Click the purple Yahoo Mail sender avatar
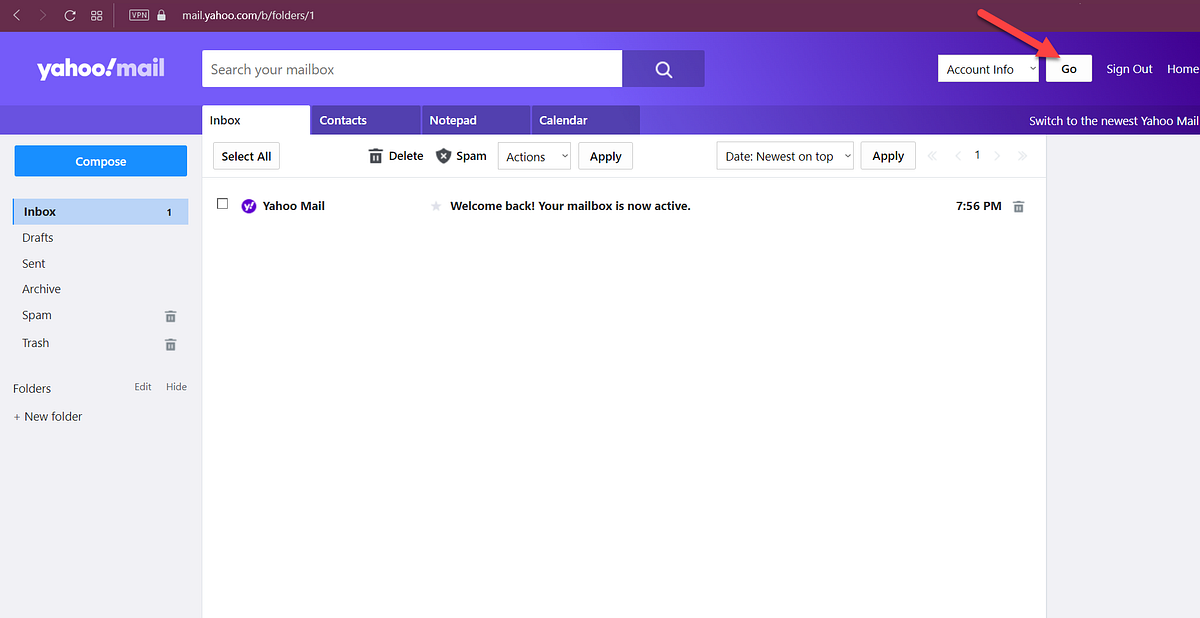1200x618 pixels. pos(249,206)
